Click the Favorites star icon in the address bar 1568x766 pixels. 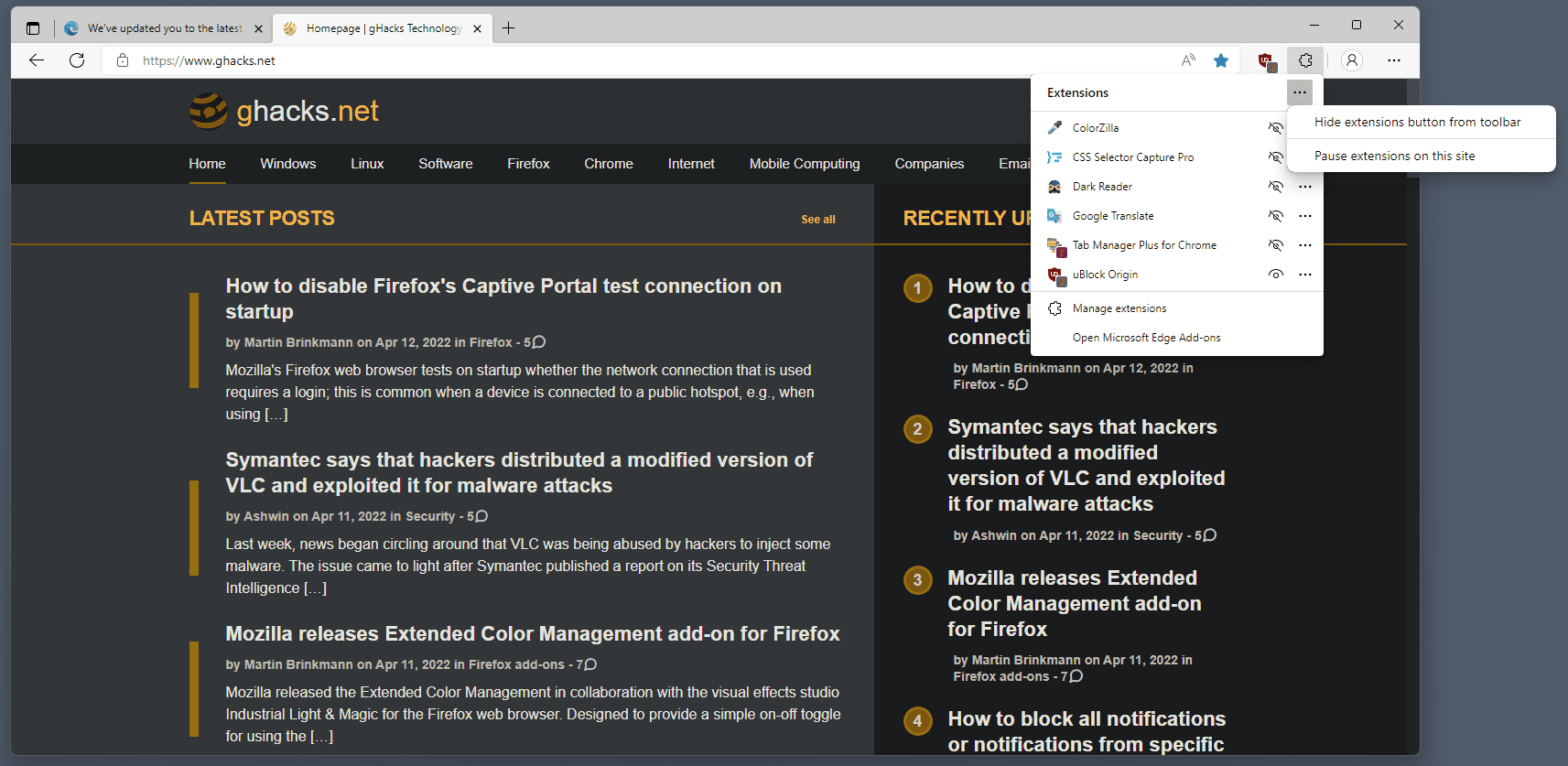pyautogui.click(x=1221, y=60)
